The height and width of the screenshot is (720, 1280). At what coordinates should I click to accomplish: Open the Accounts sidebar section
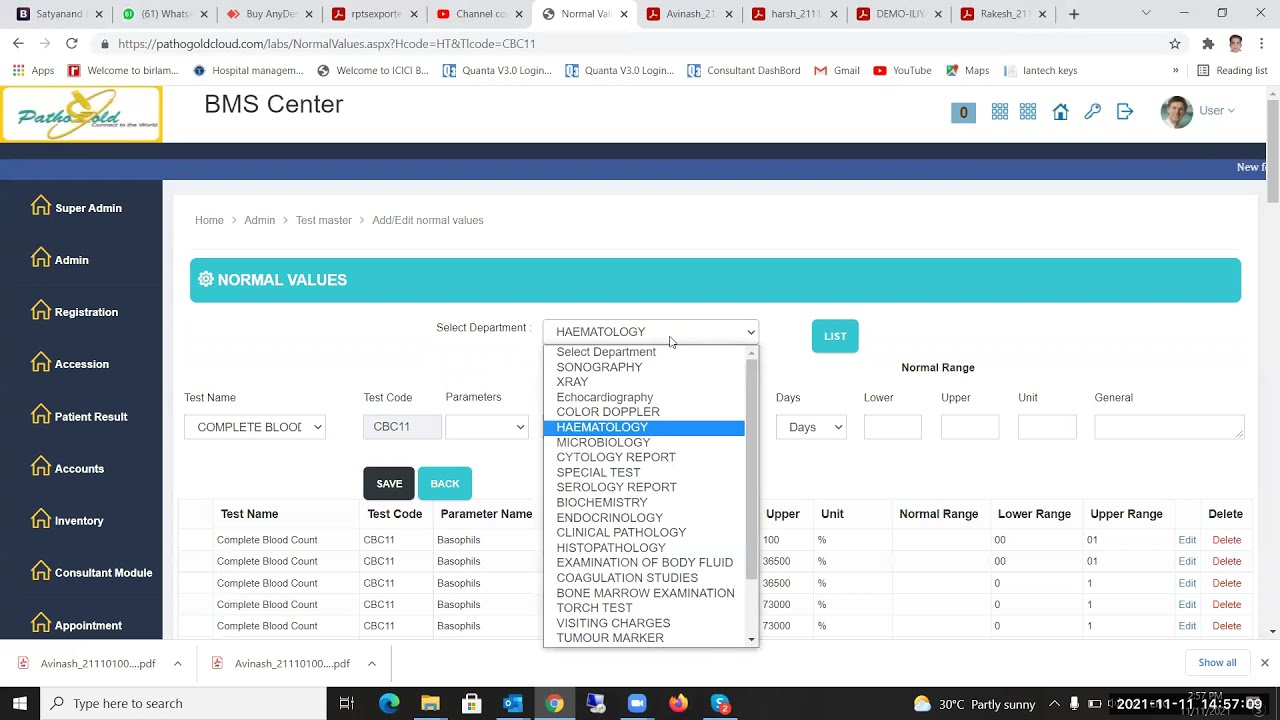(68, 468)
